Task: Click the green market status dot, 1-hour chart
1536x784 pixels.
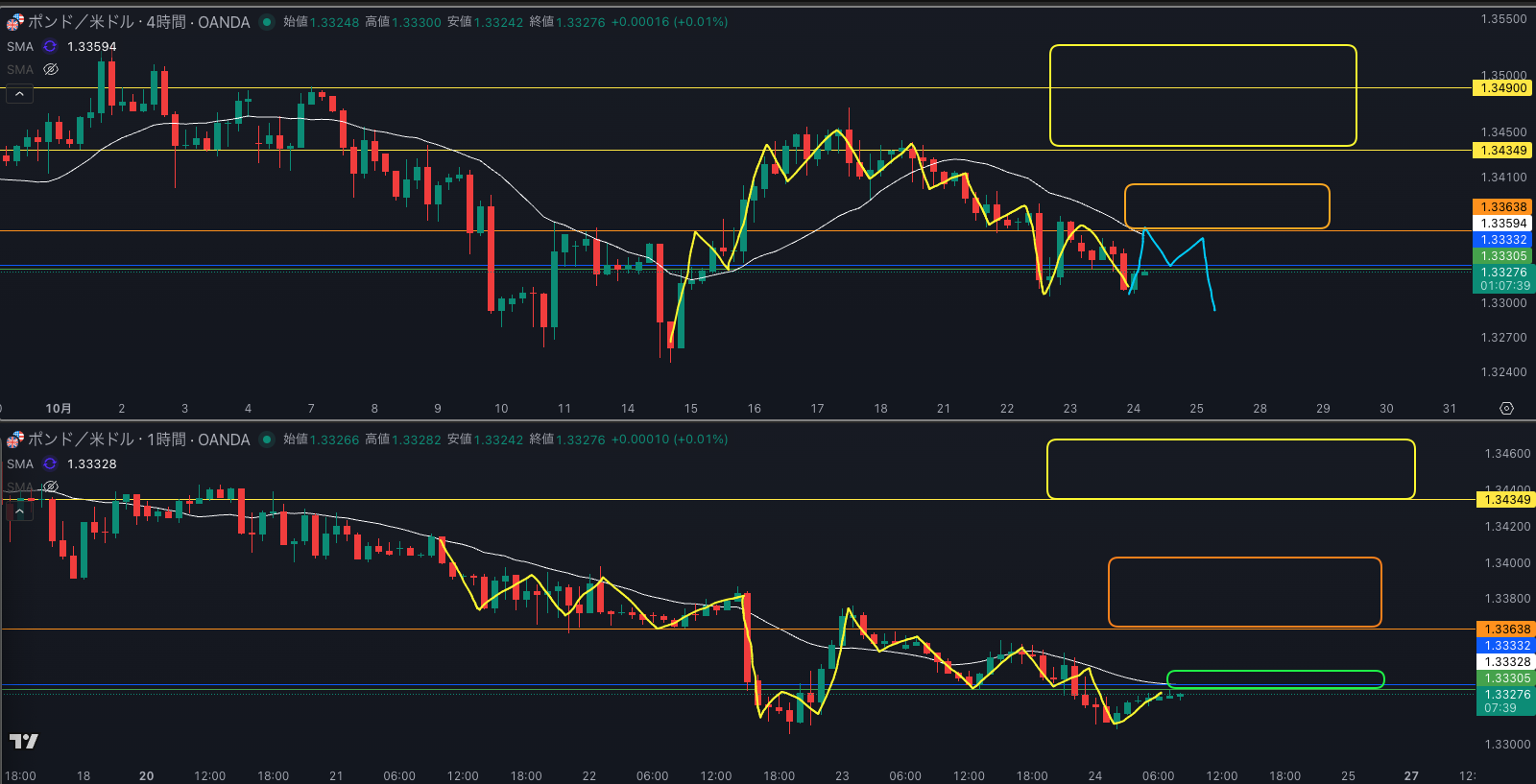Action: tap(267, 440)
